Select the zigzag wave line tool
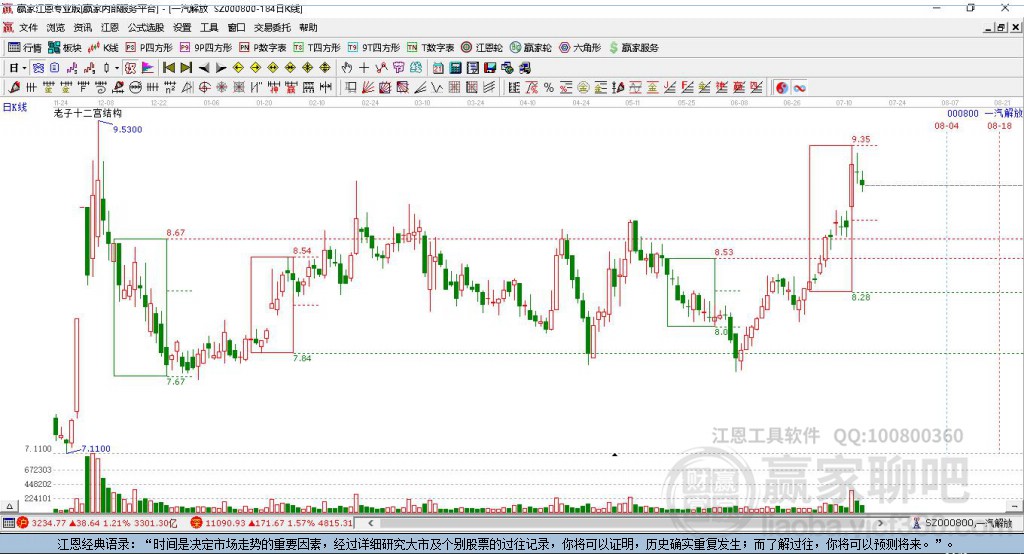The image size is (1024, 554). (437, 87)
